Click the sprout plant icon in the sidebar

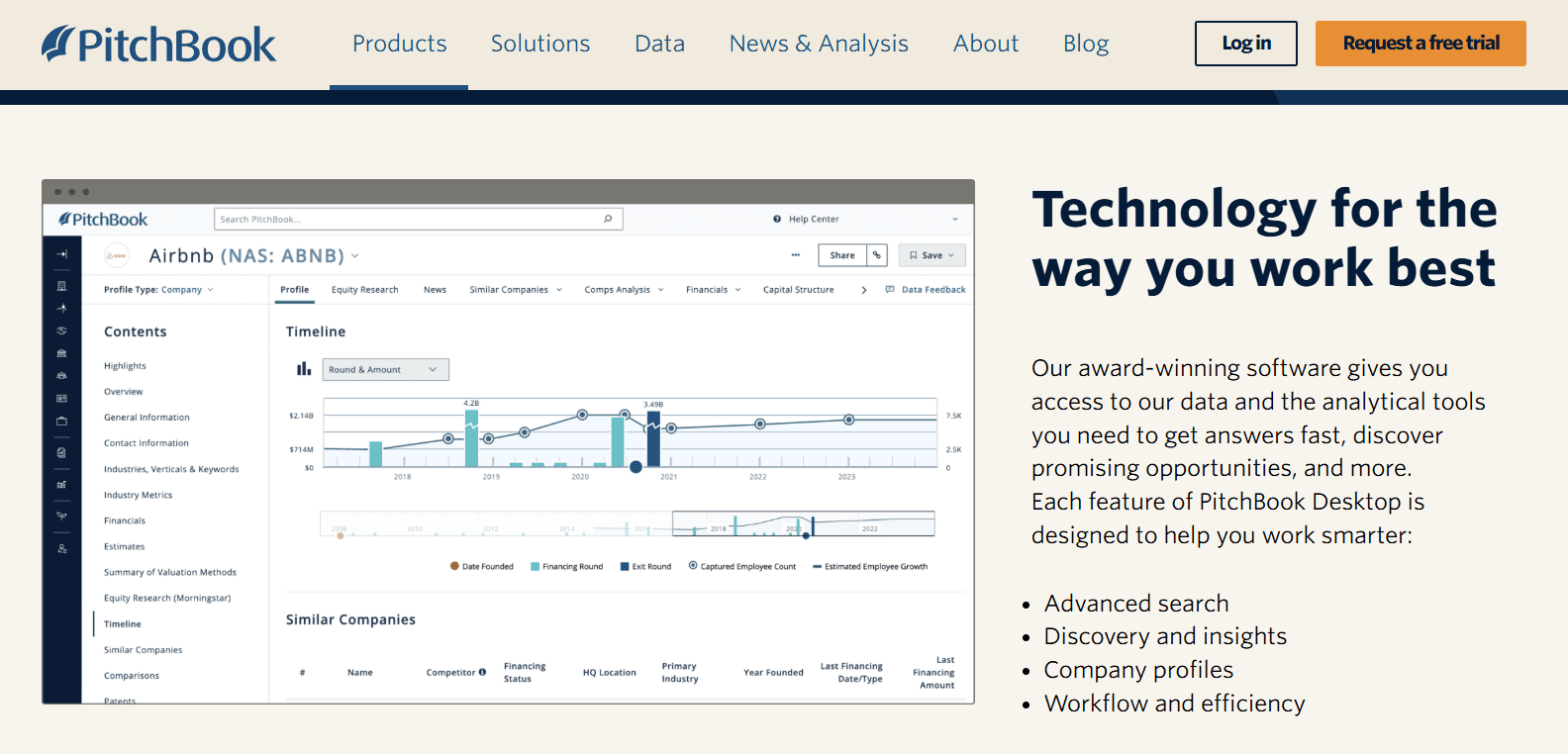61,516
